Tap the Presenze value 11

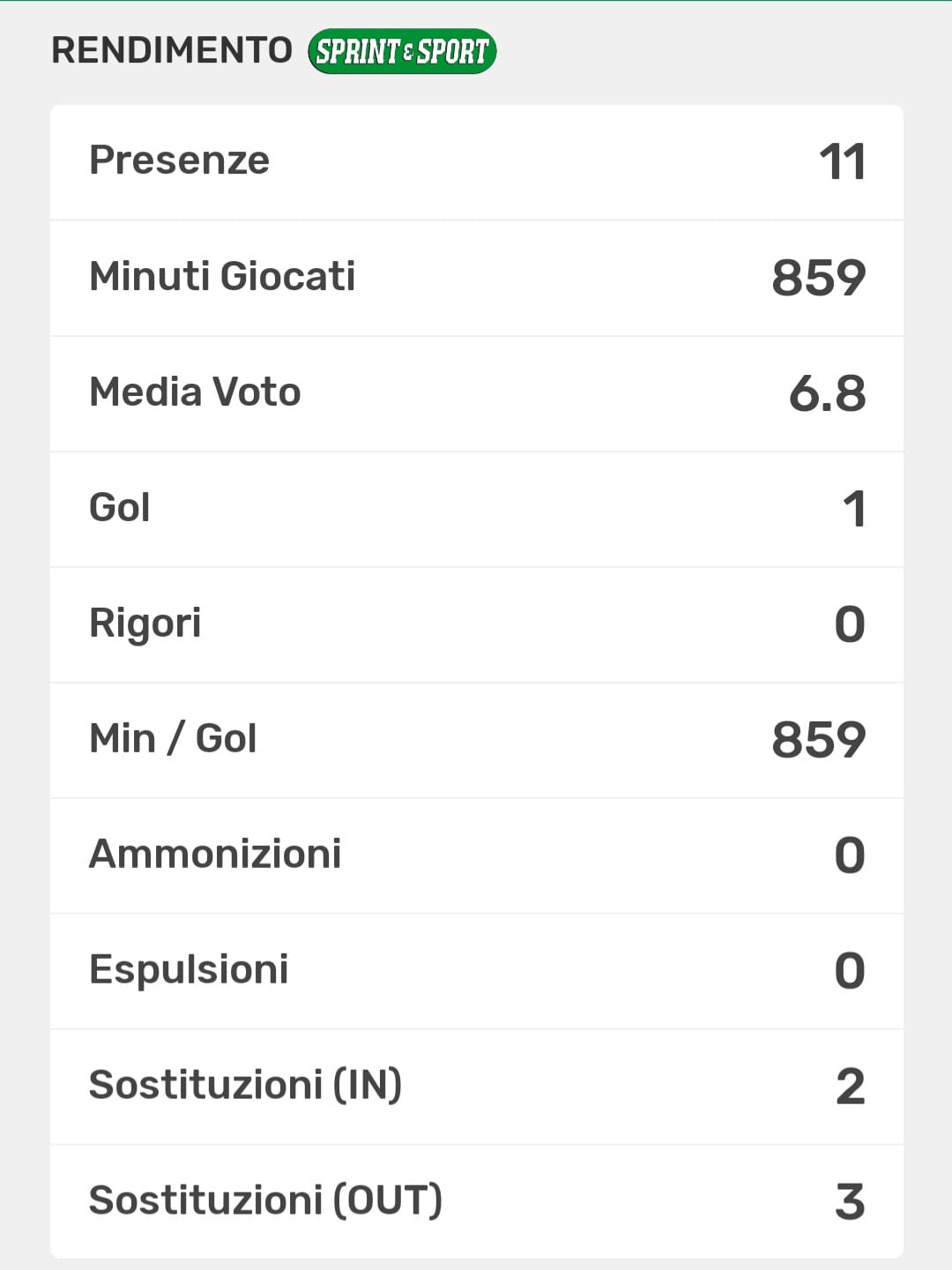[842, 162]
